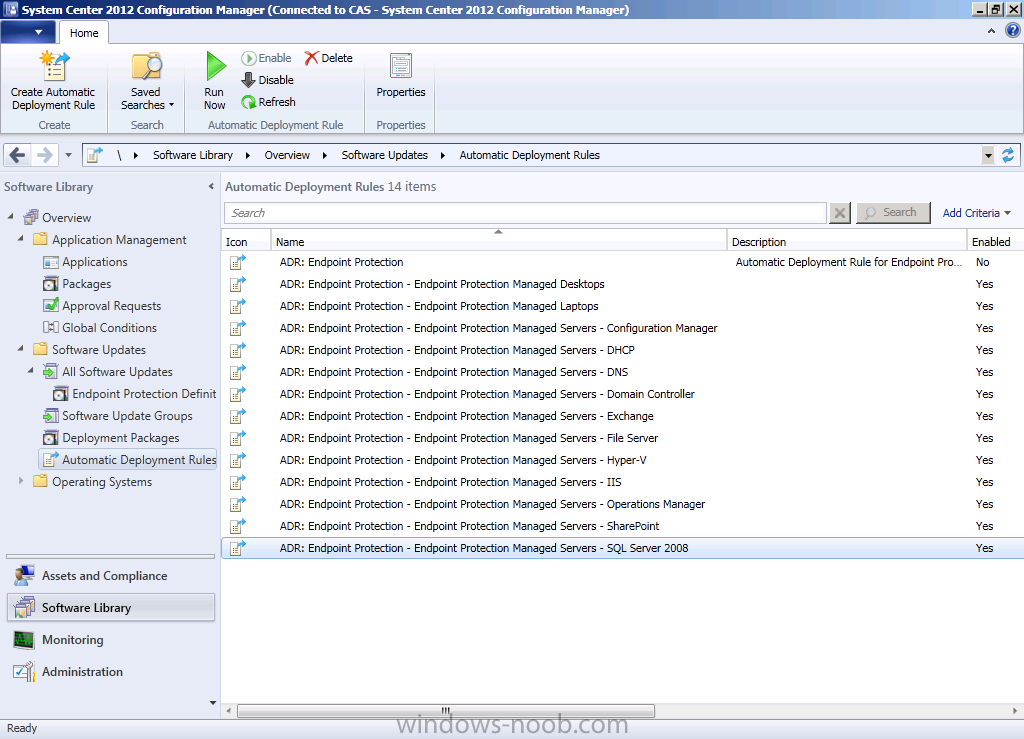Open the Properties ribbon icon
This screenshot has height=739, width=1024.
[400, 67]
